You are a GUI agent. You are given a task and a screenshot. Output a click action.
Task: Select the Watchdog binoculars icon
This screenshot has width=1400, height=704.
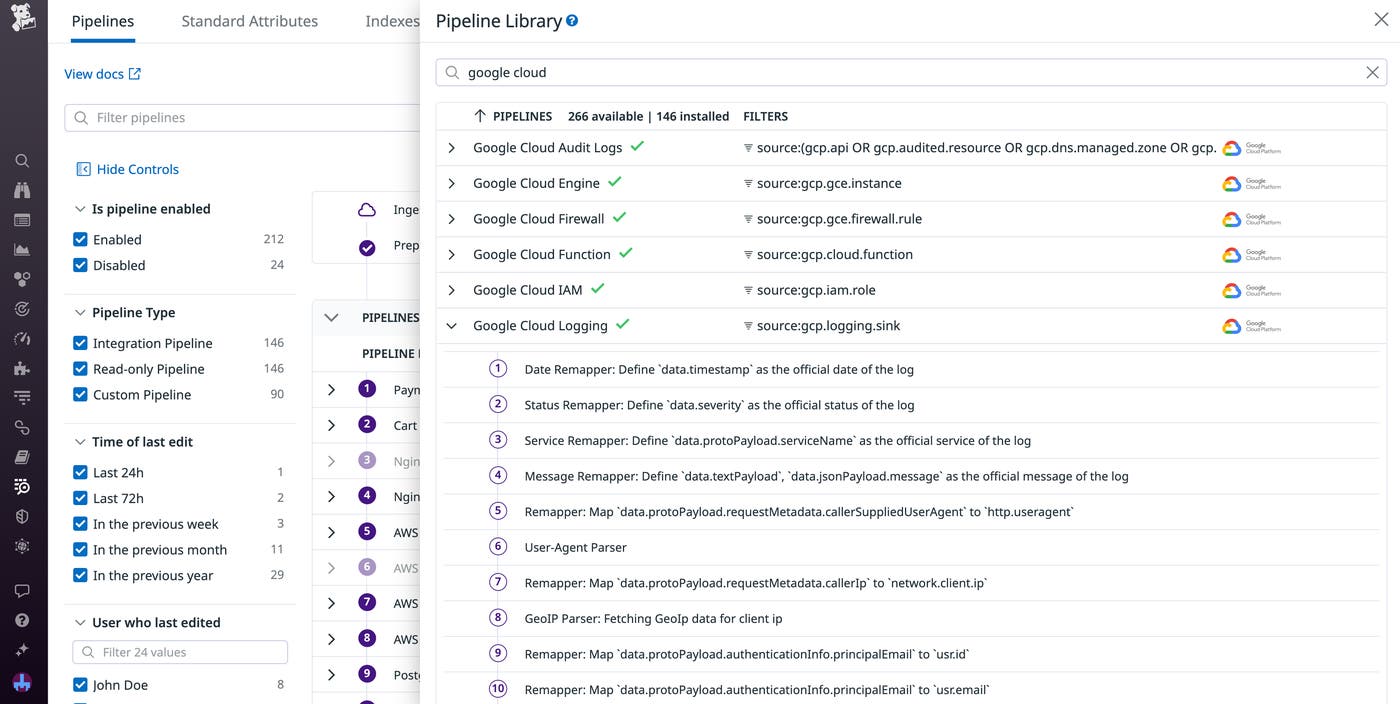22,189
